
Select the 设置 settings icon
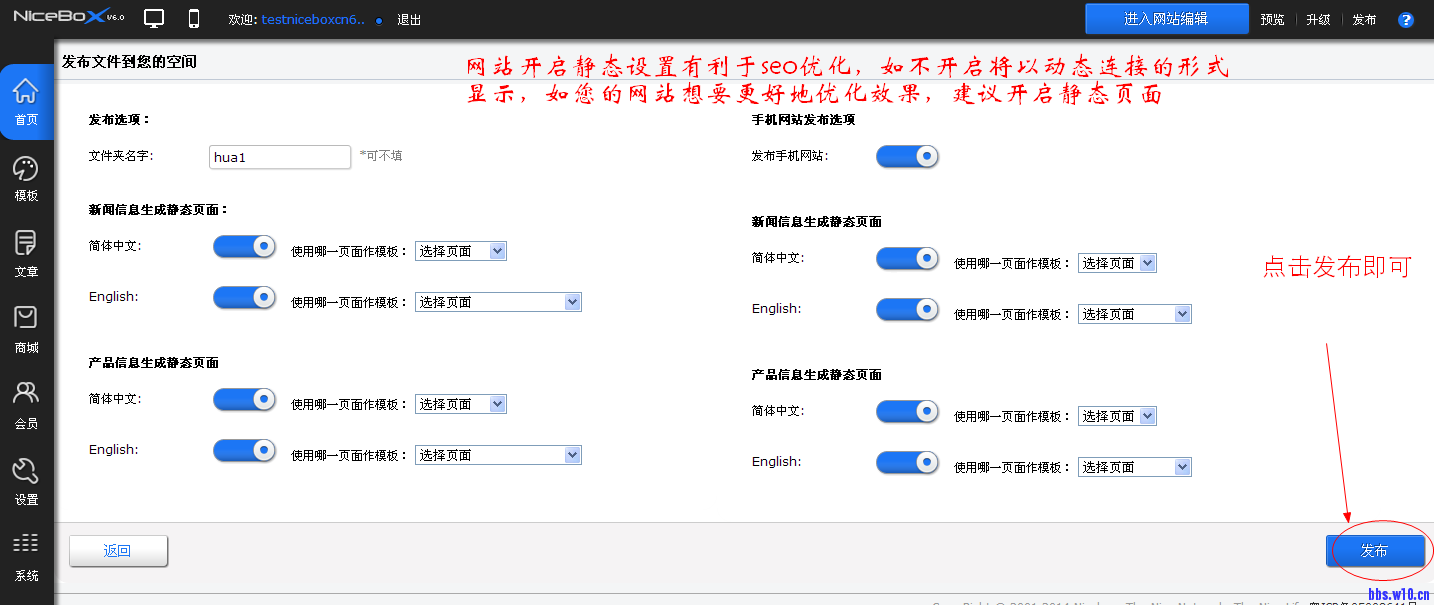click(26, 468)
